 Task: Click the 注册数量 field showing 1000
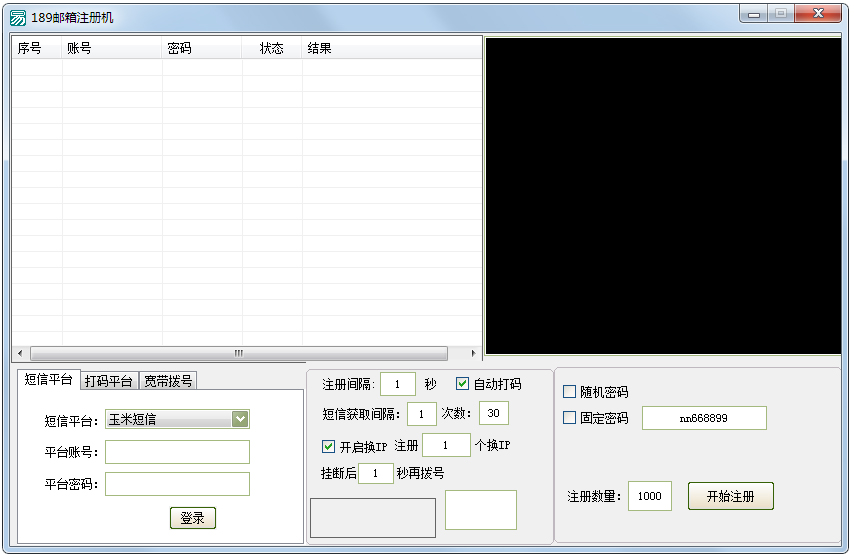click(x=650, y=496)
